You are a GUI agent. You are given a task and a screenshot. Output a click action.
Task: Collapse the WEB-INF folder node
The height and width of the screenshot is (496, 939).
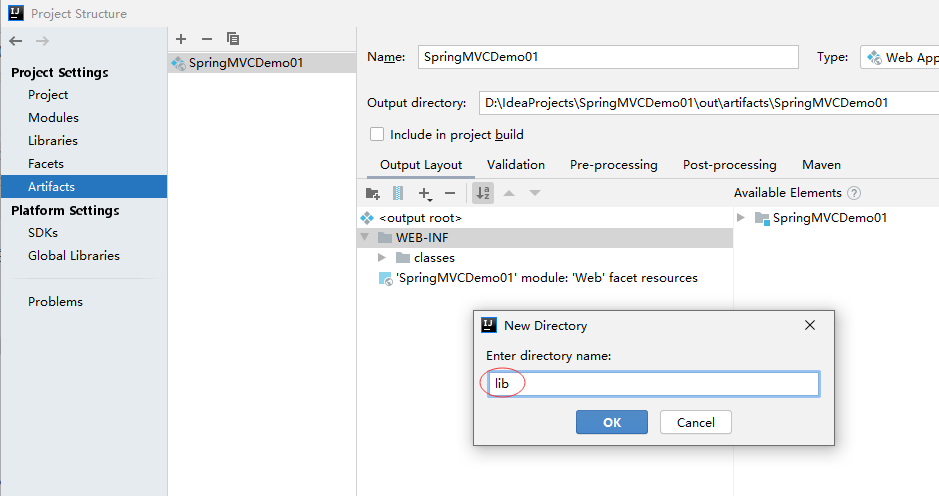365,238
